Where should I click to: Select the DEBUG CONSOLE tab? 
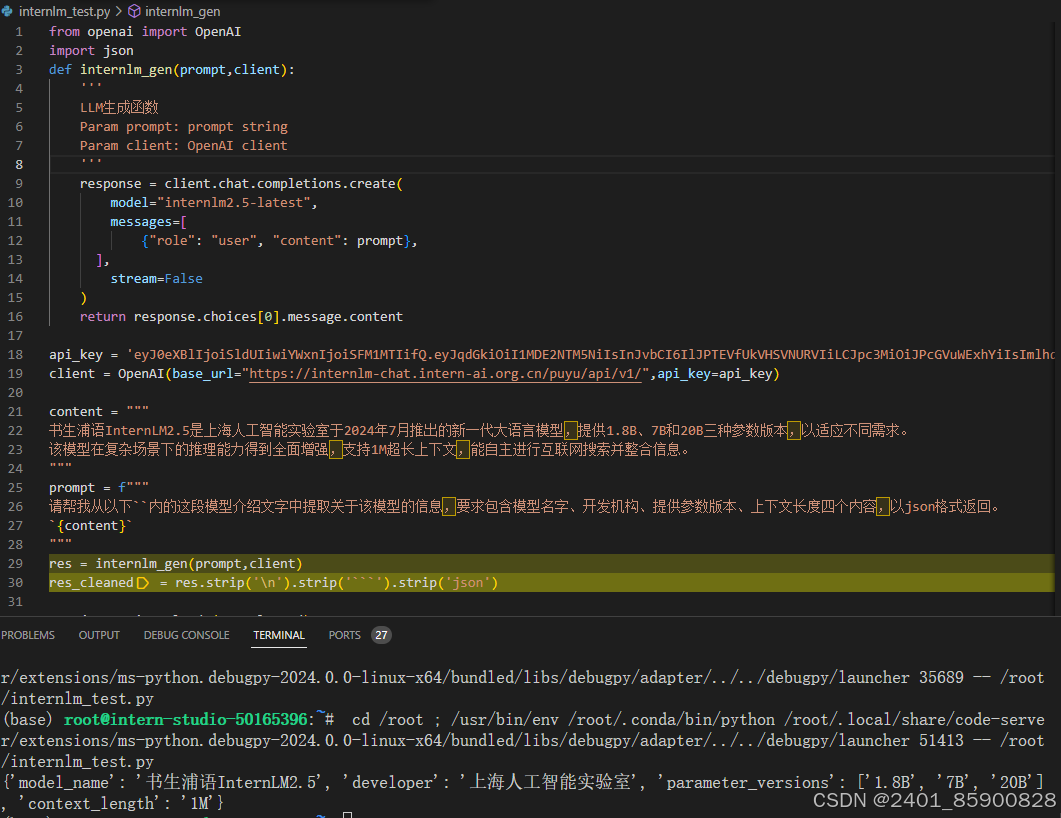[186, 634]
